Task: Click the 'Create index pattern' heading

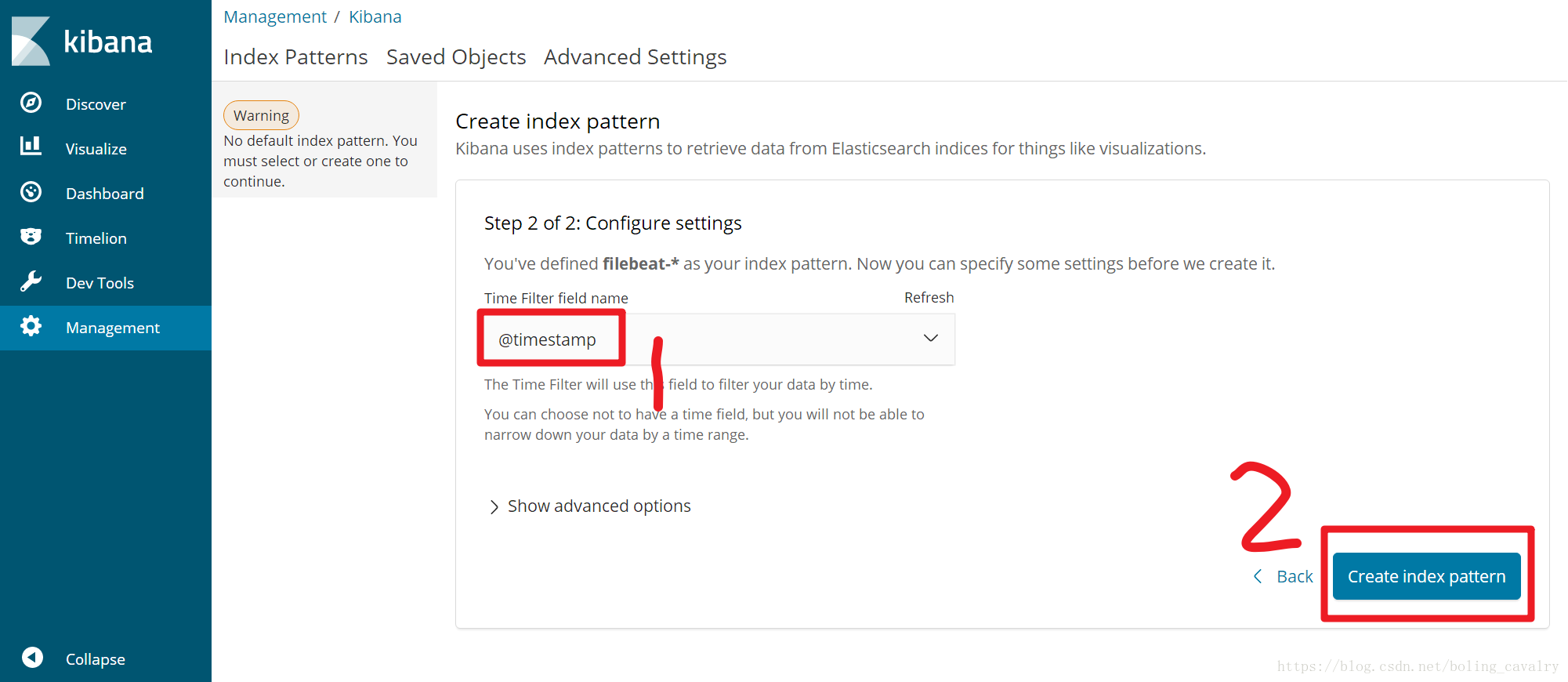Action: (x=557, y=122)
